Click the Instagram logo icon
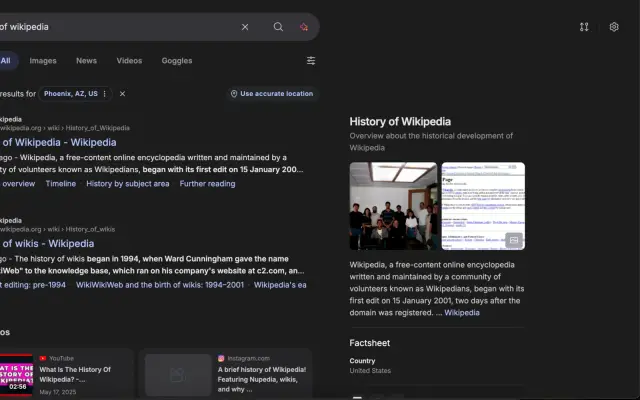The height and width of the screenshot is (400, 640). point(221,358)
